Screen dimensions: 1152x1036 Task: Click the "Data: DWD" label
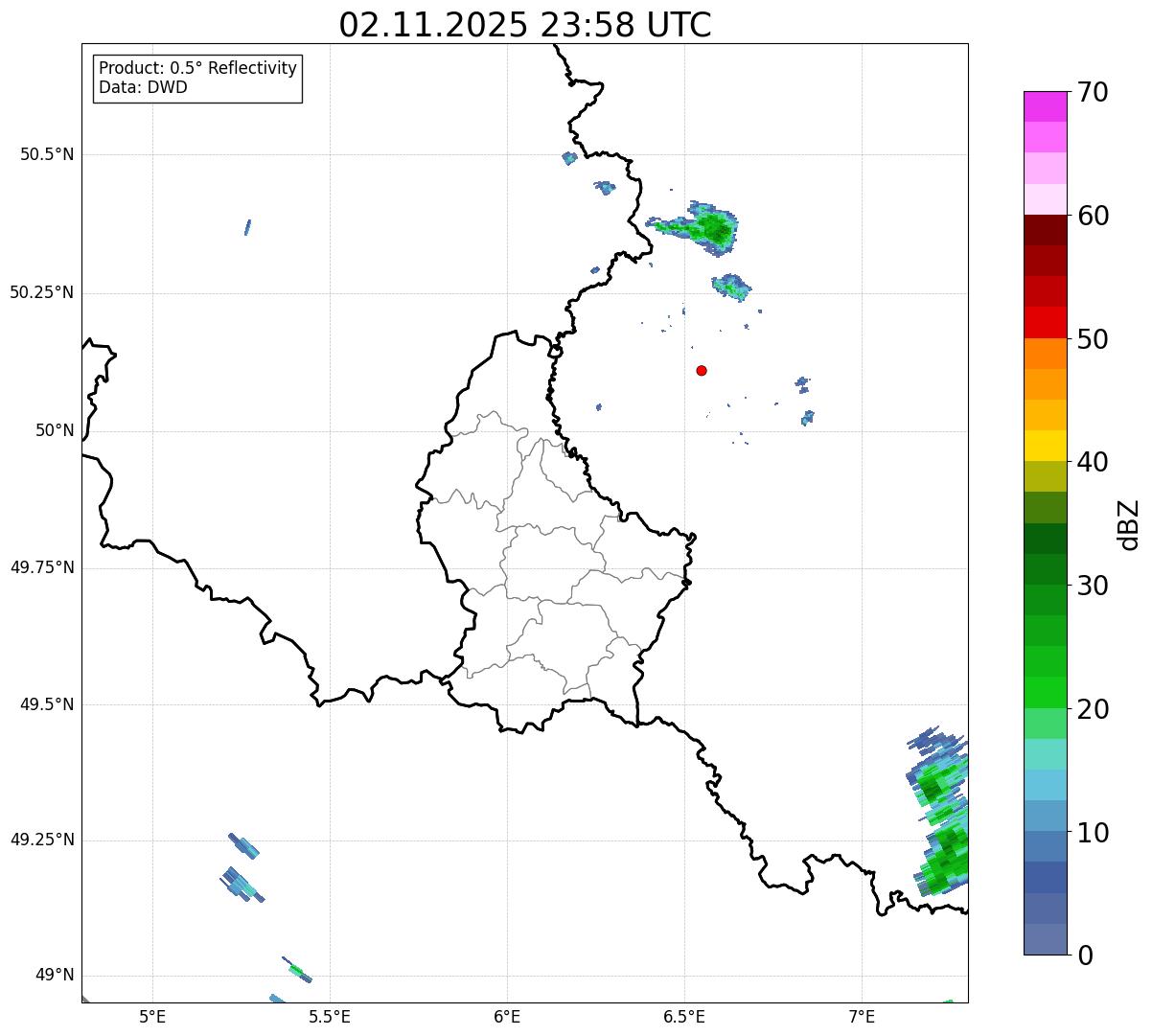tap(144, 87)
